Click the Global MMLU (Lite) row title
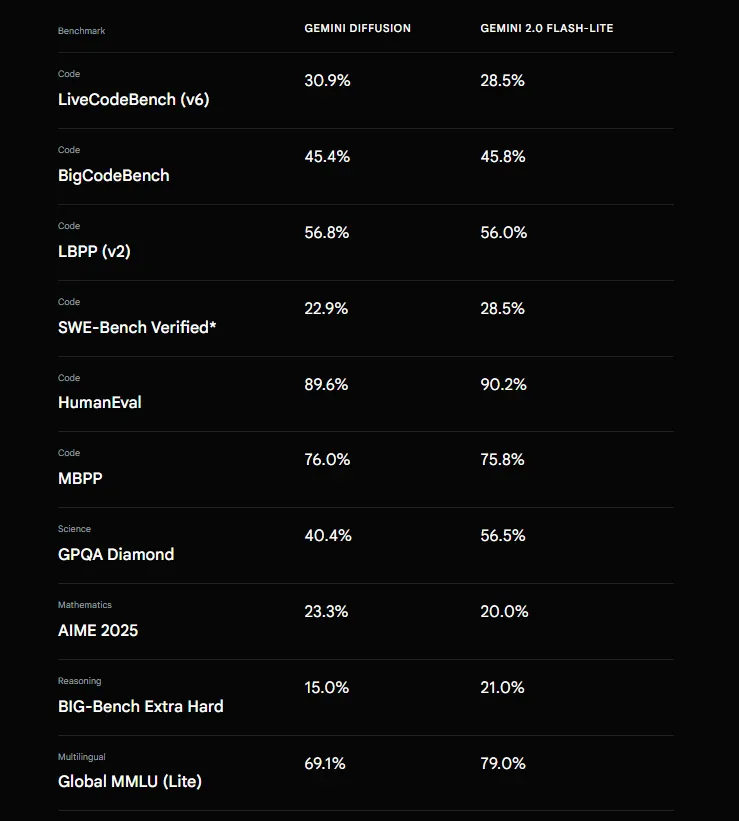The image size is (739, 821). 129,781
